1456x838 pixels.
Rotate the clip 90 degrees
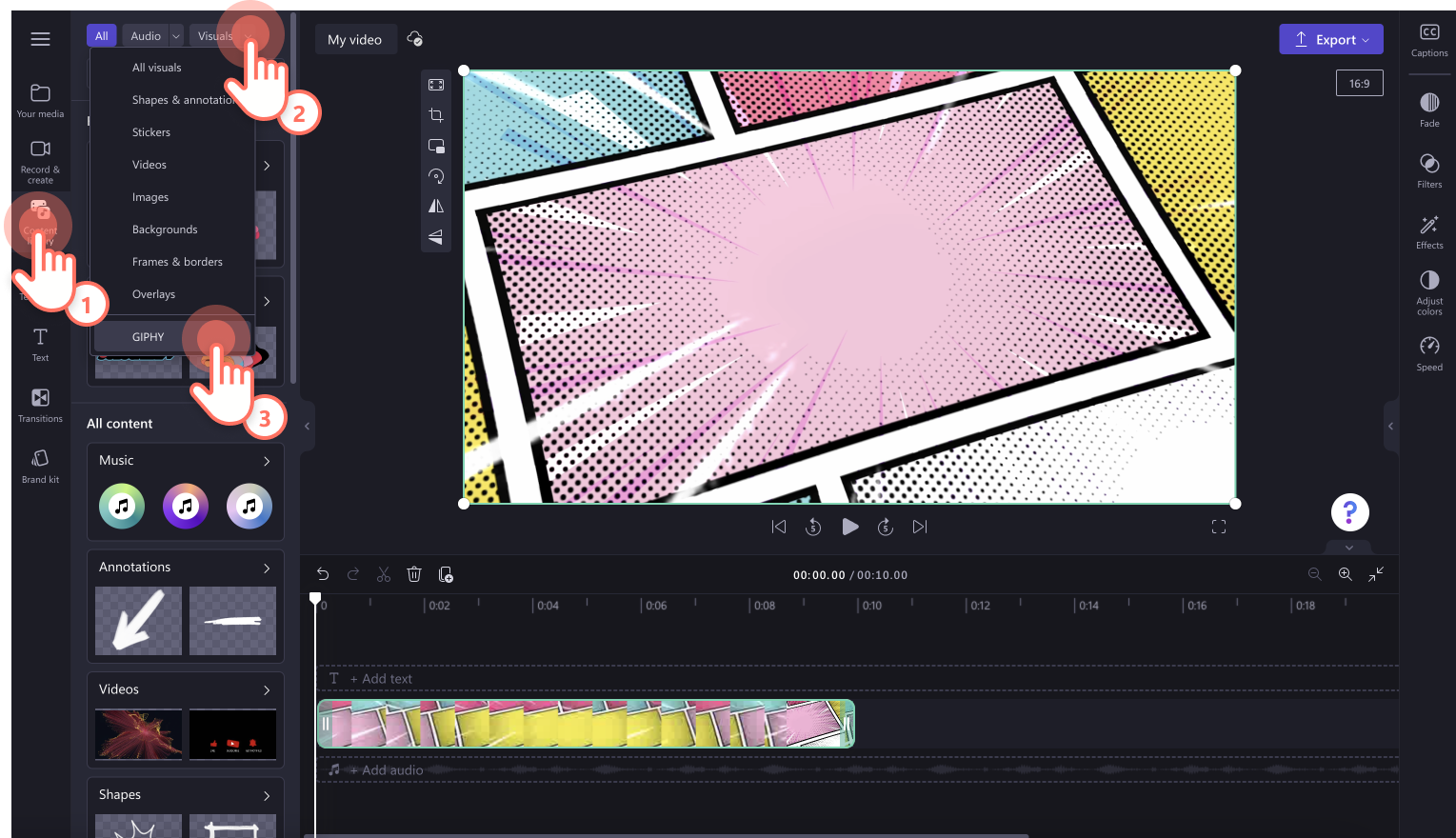tap(436, 176)
